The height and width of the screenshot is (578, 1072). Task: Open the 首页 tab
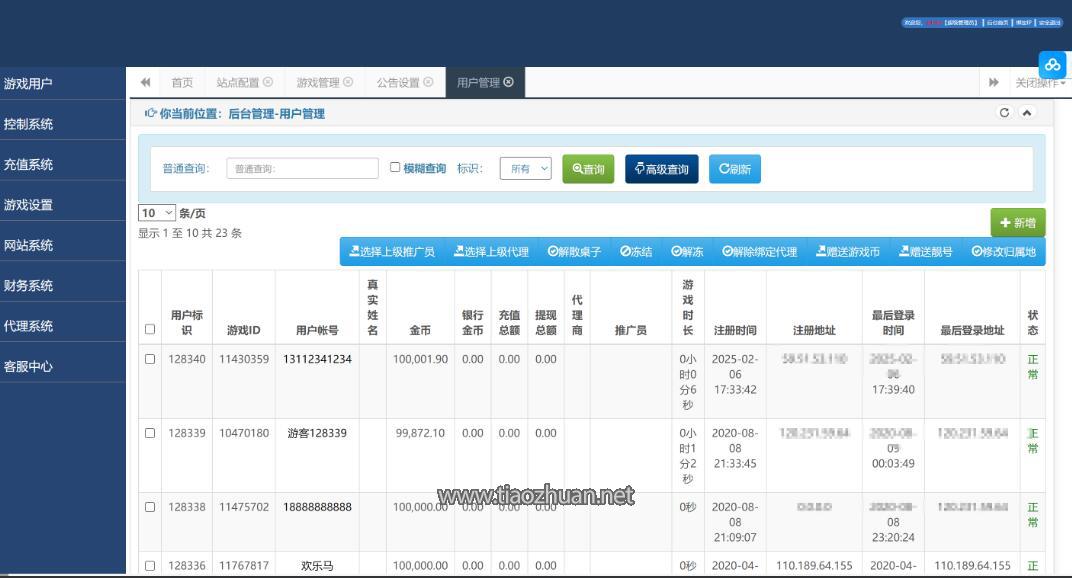(x=182, y=83)
